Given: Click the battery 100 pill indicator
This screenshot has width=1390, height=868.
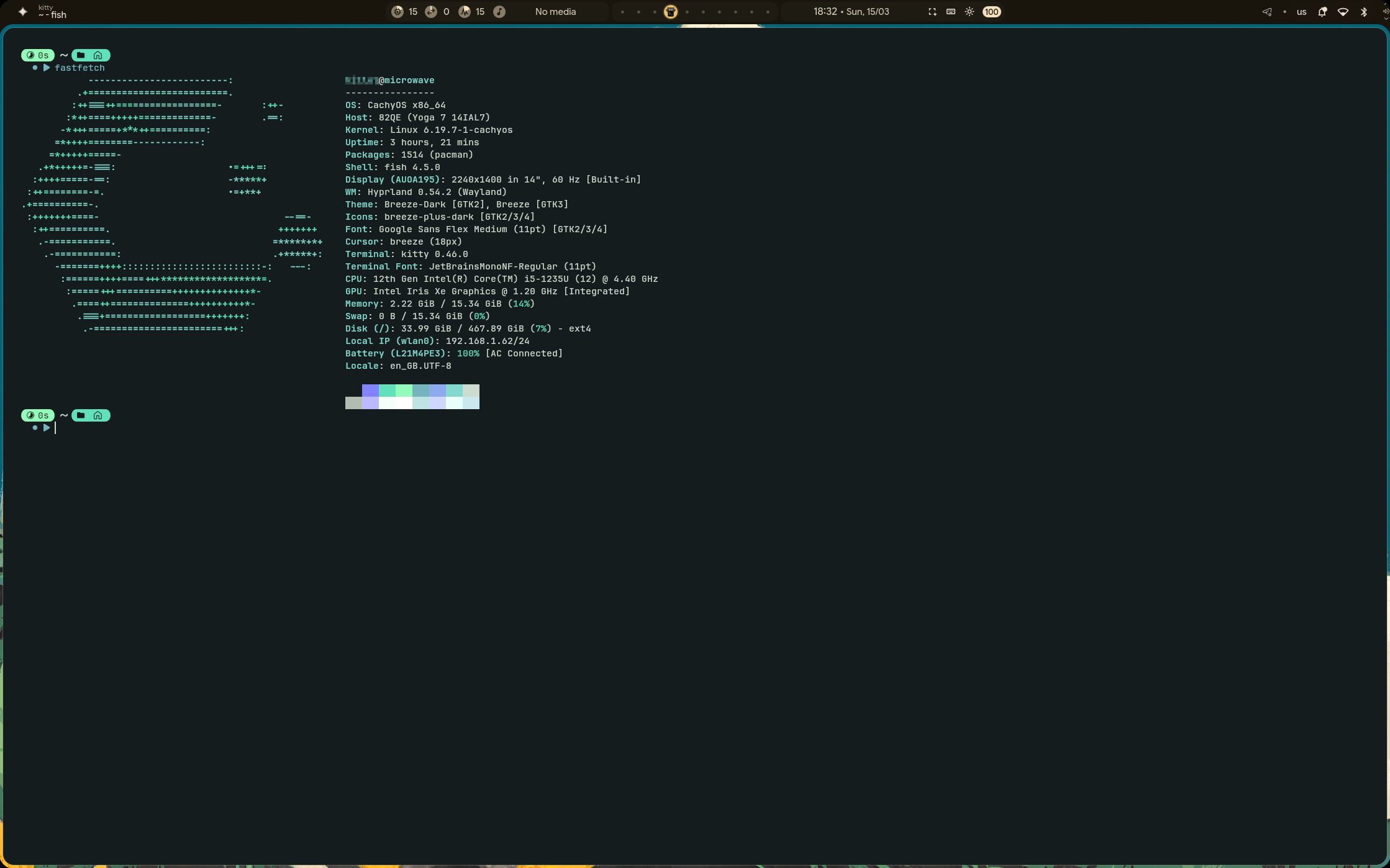Looking at the screenshot, I should [x=991, y=12].
